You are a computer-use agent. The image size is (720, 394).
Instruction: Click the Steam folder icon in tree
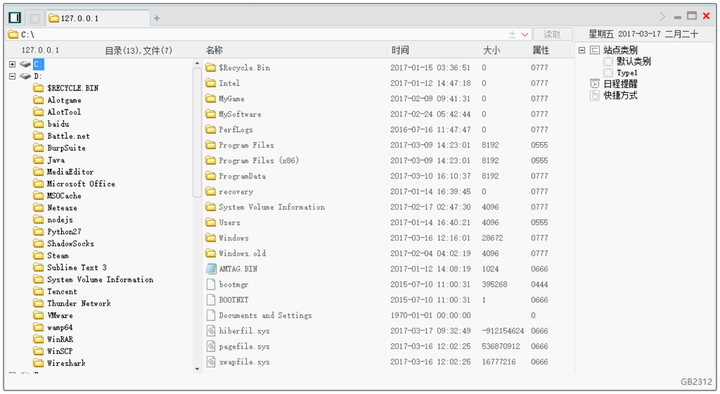tap(39, 255)
